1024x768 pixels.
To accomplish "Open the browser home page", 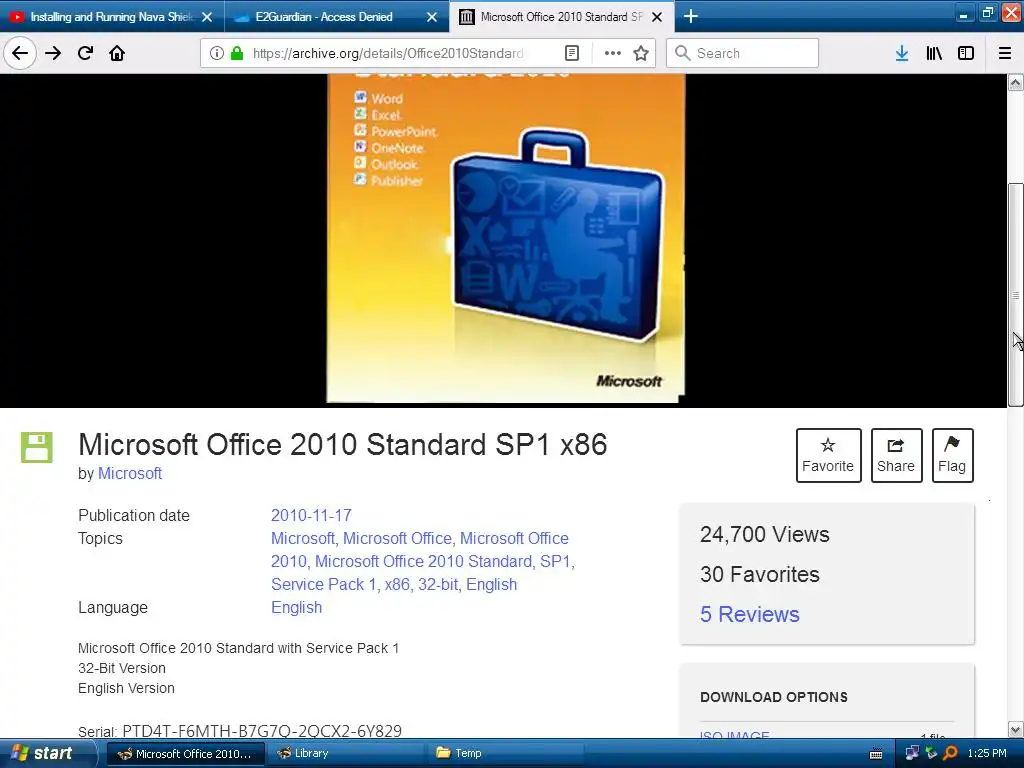I will coord(117,53).
